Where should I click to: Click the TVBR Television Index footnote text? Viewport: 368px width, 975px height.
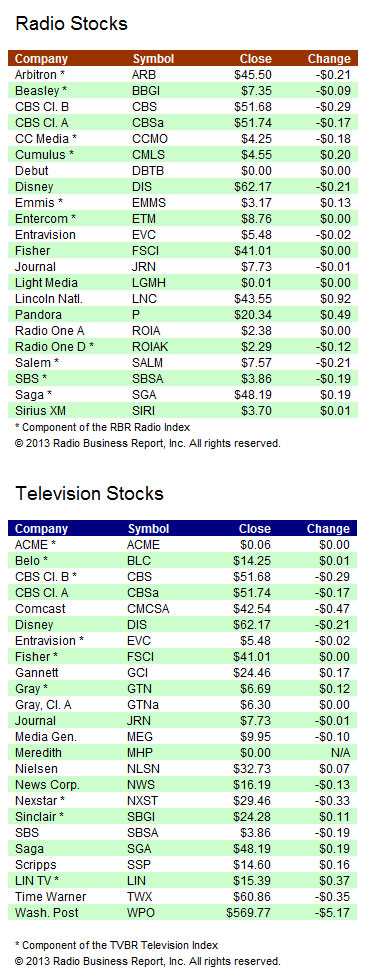coord(116,945)
